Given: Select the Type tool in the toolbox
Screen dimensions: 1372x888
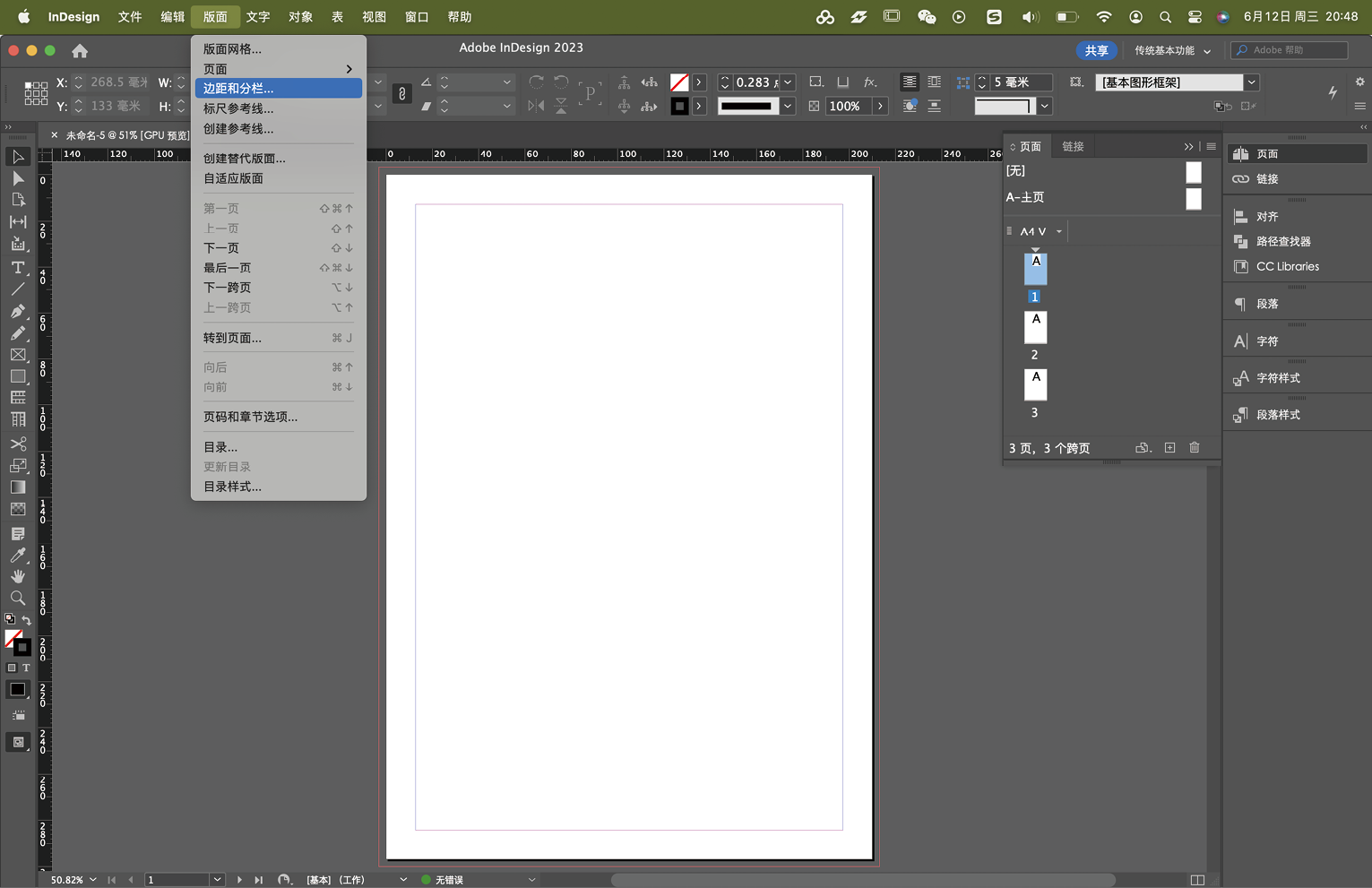Looking at the screenshot, I should tap(18, 268).
